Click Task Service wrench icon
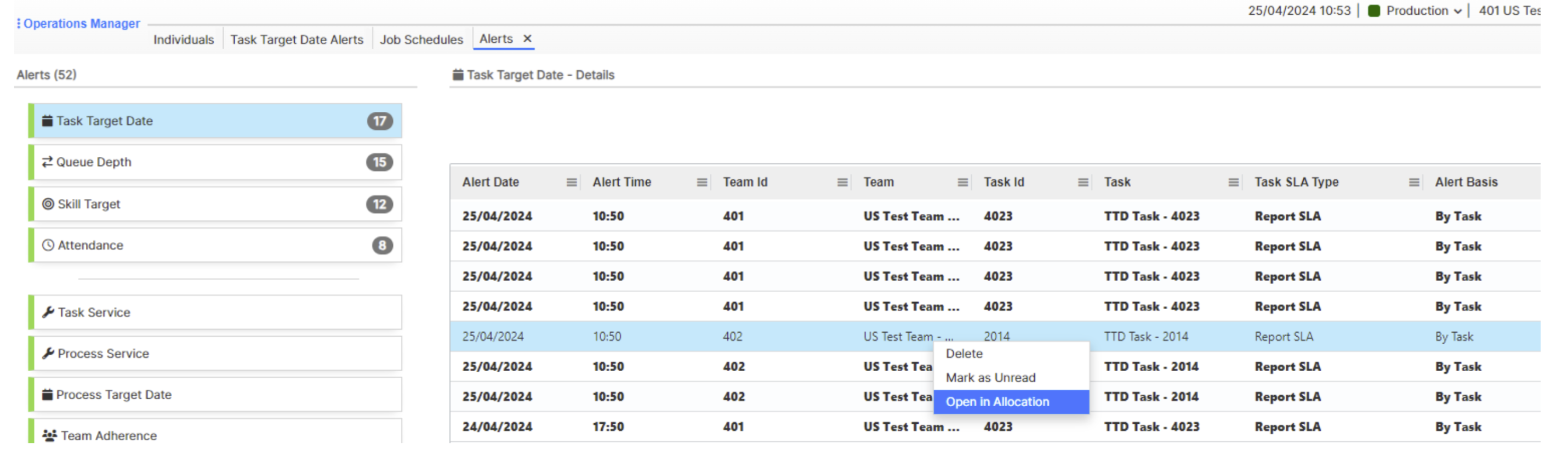 (x=48, y=312)
